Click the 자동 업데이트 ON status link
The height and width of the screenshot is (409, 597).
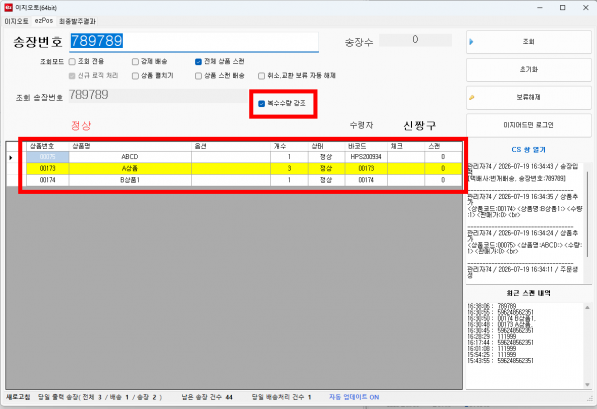tap(354, 397)
